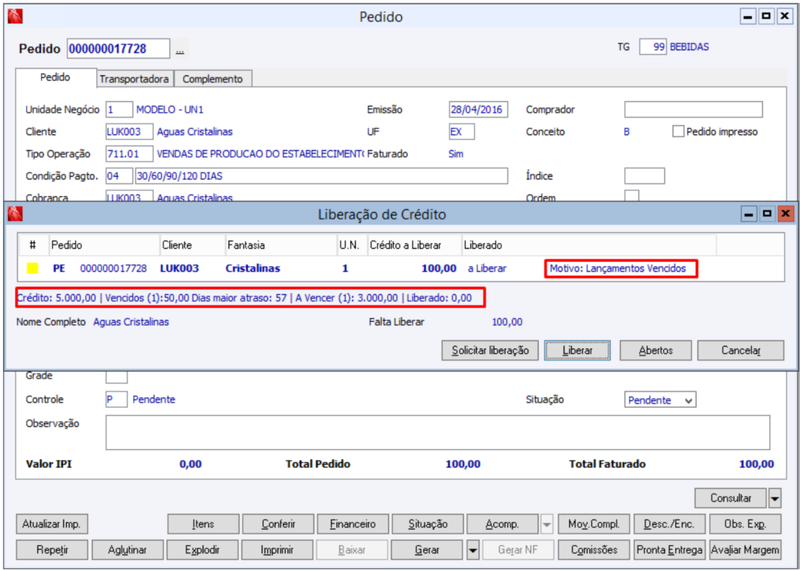Switch to the Transportadora tab
Viewport: 800px width, 571px height.
click(134, 80)
